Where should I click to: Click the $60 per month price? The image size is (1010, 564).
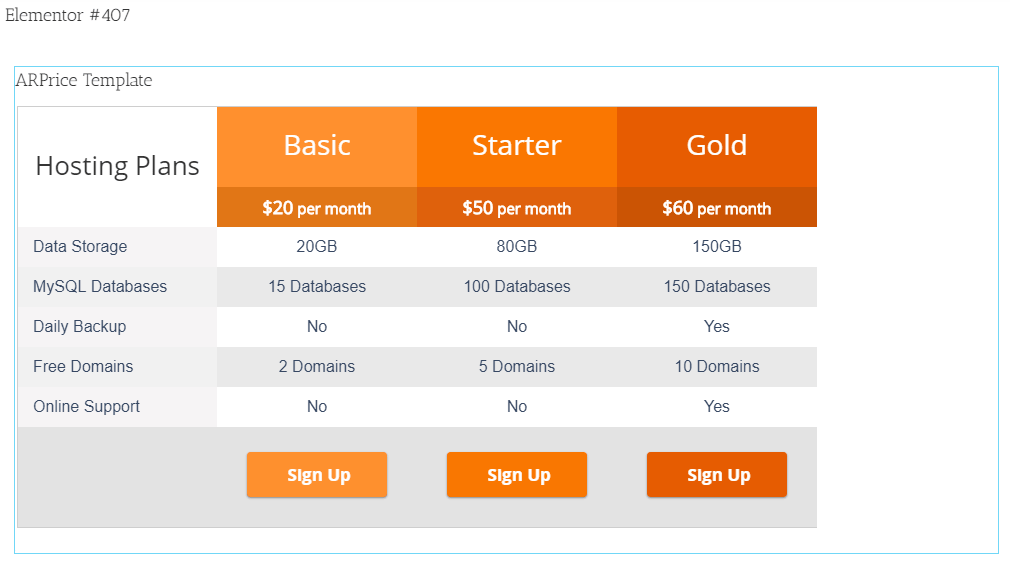pyautogui.click(x=717, y=208)
